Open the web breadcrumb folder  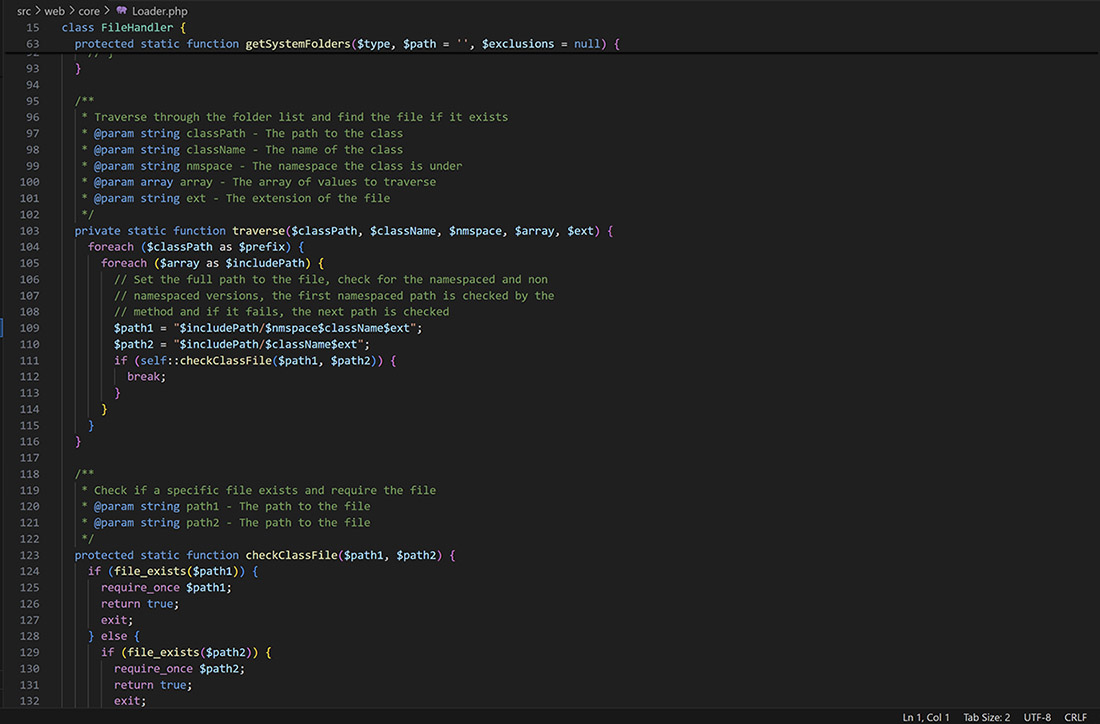tap(54, 11)
